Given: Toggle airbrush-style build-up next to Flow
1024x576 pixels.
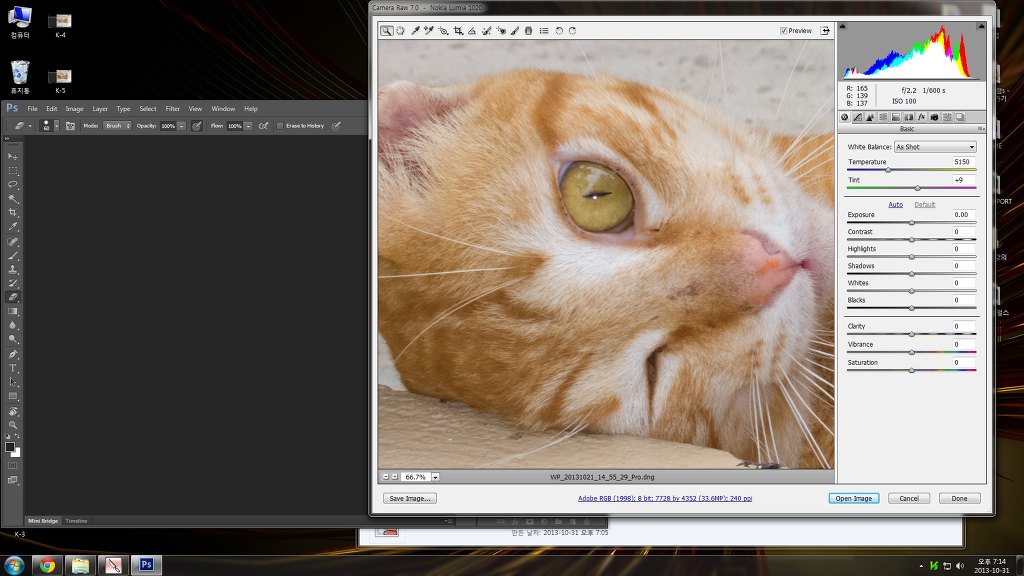Looking at the screenshot, I should tap(263, 126).
